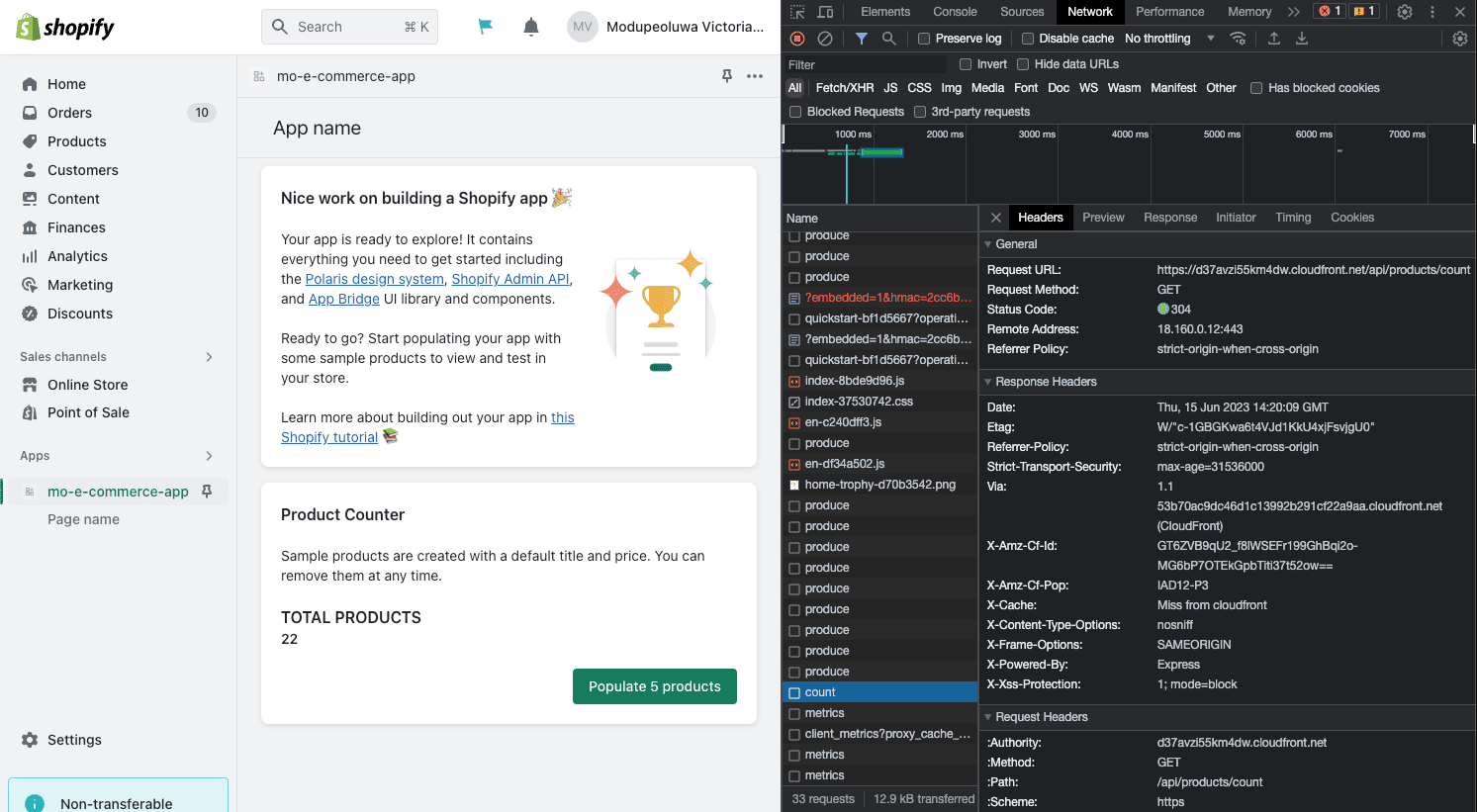Screen dimensions: 1477x812
Task: Close the request details pane
Action: [996, 218]
